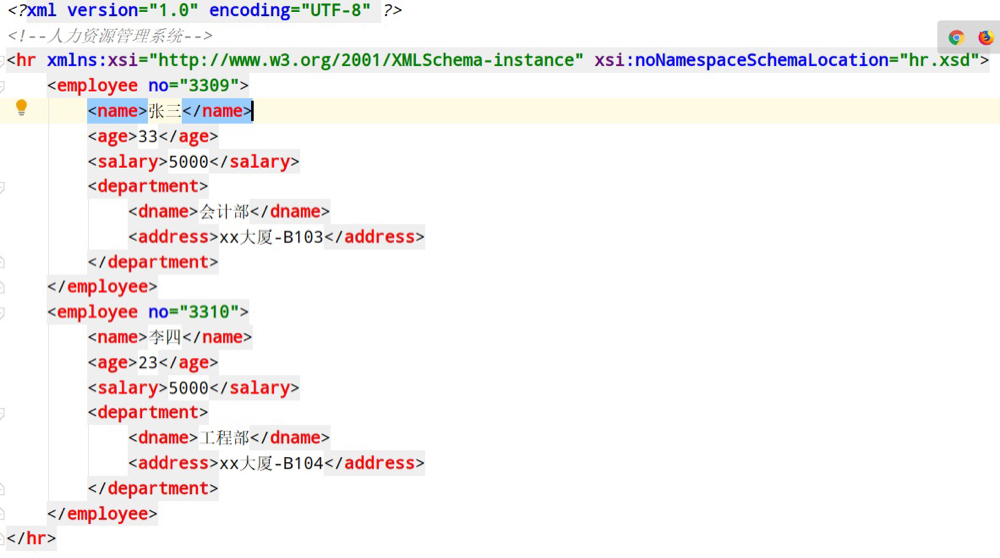Click the first closing </employee> tag
This screenshot has width=1000, height=558.
102,287
